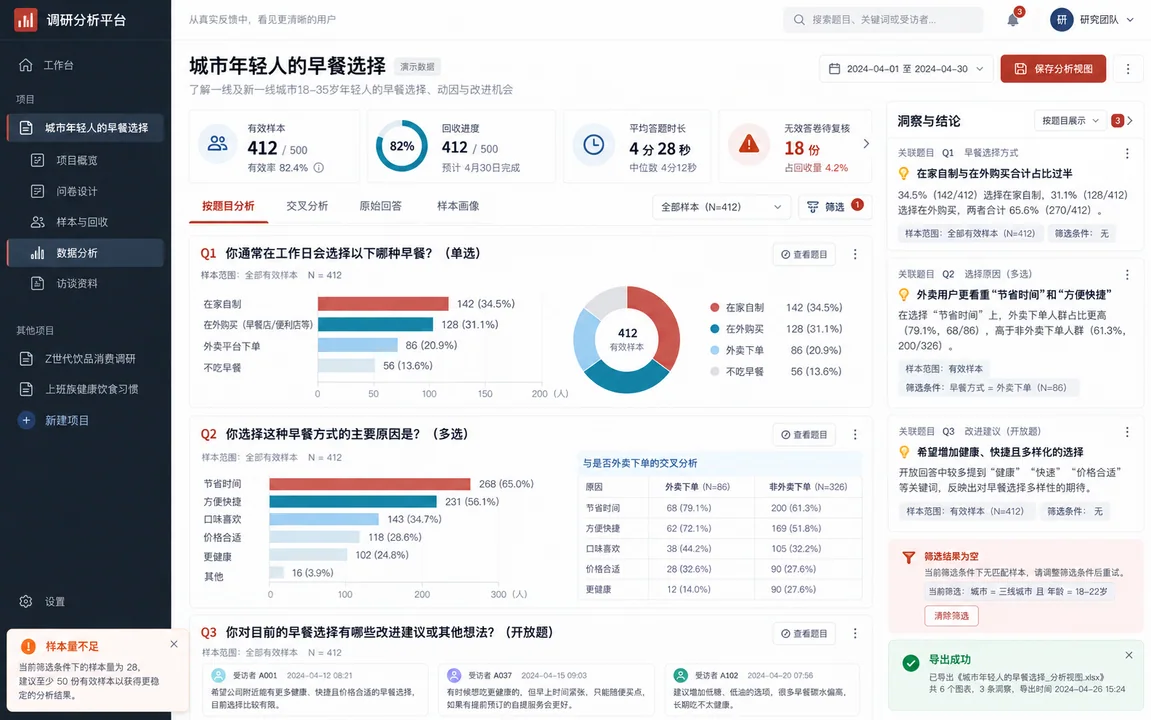Close the 样本量不足 warning toast
This screenshot has width=1151, height=720.
(x=174, y=644)
